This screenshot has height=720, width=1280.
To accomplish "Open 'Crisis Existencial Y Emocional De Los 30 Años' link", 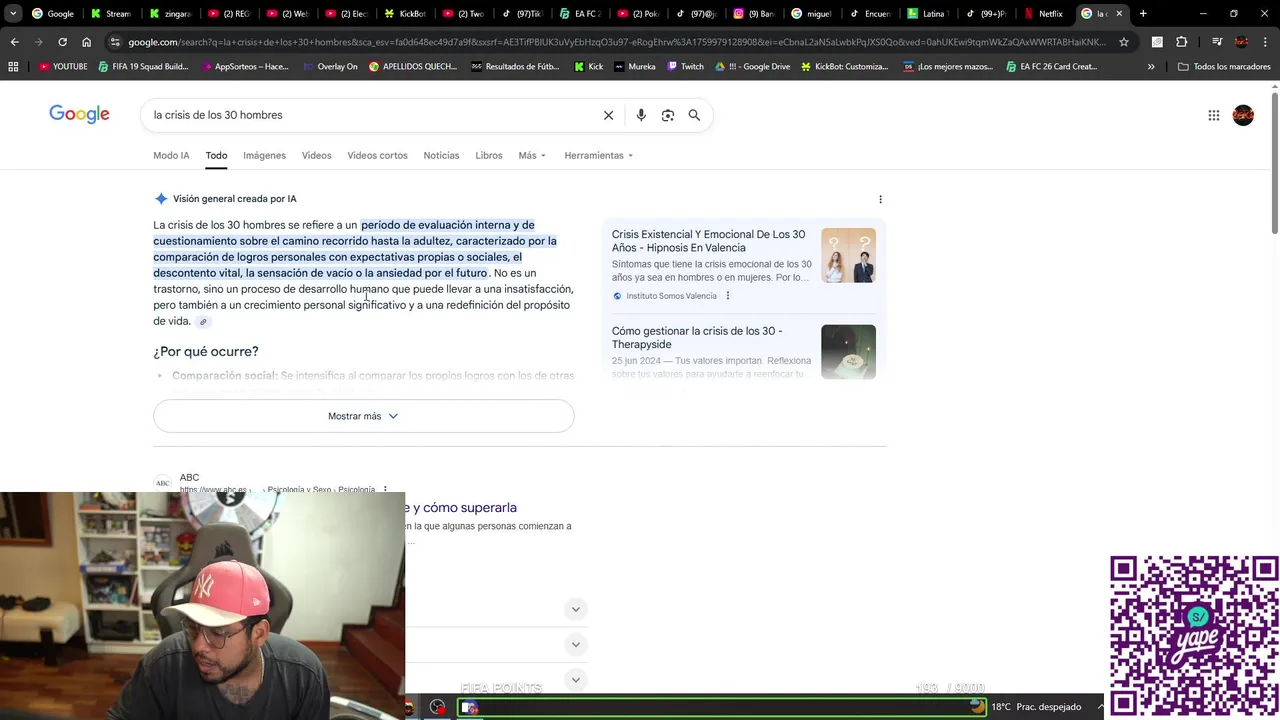I will click(708, 241).
